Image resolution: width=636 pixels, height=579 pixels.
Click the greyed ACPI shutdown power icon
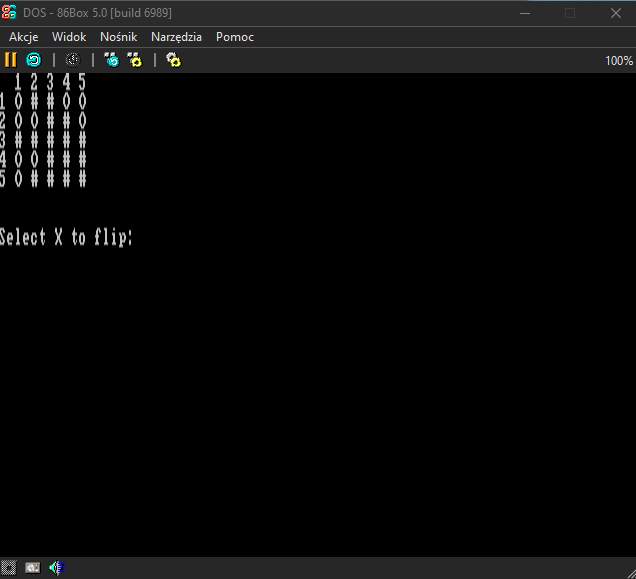point(73,60)
